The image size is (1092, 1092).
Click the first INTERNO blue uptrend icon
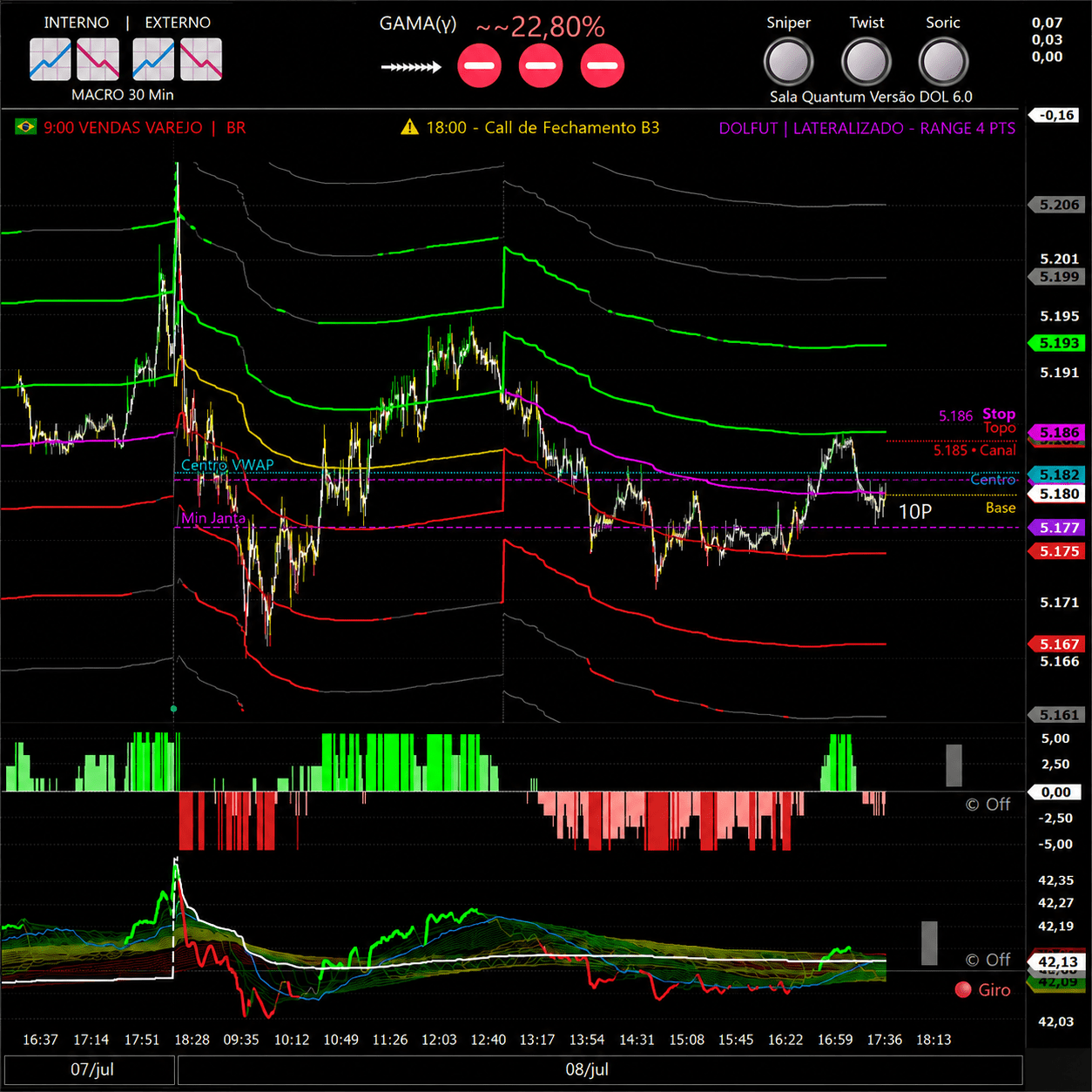click(51, 60)
